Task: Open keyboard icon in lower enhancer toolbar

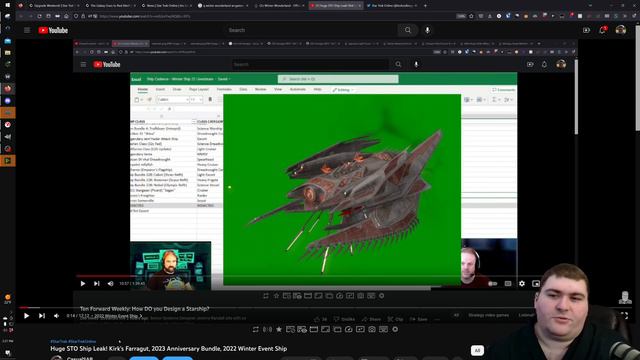Action: (x=383, y=329)
